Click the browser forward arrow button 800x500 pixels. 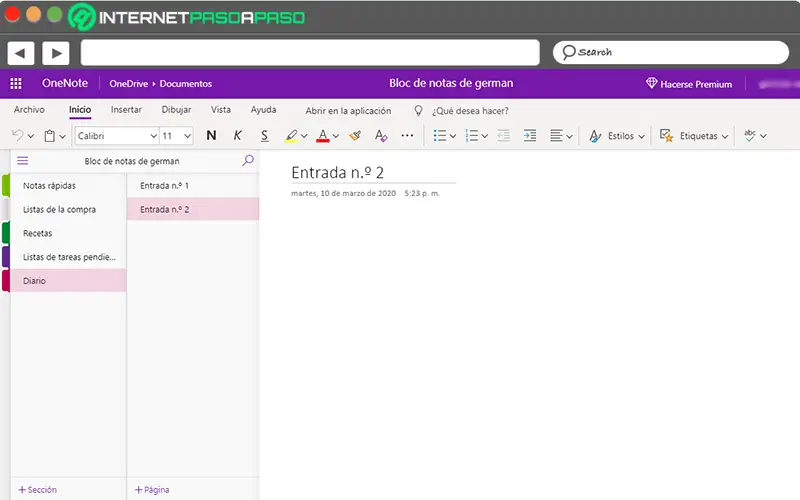point(56,53)
